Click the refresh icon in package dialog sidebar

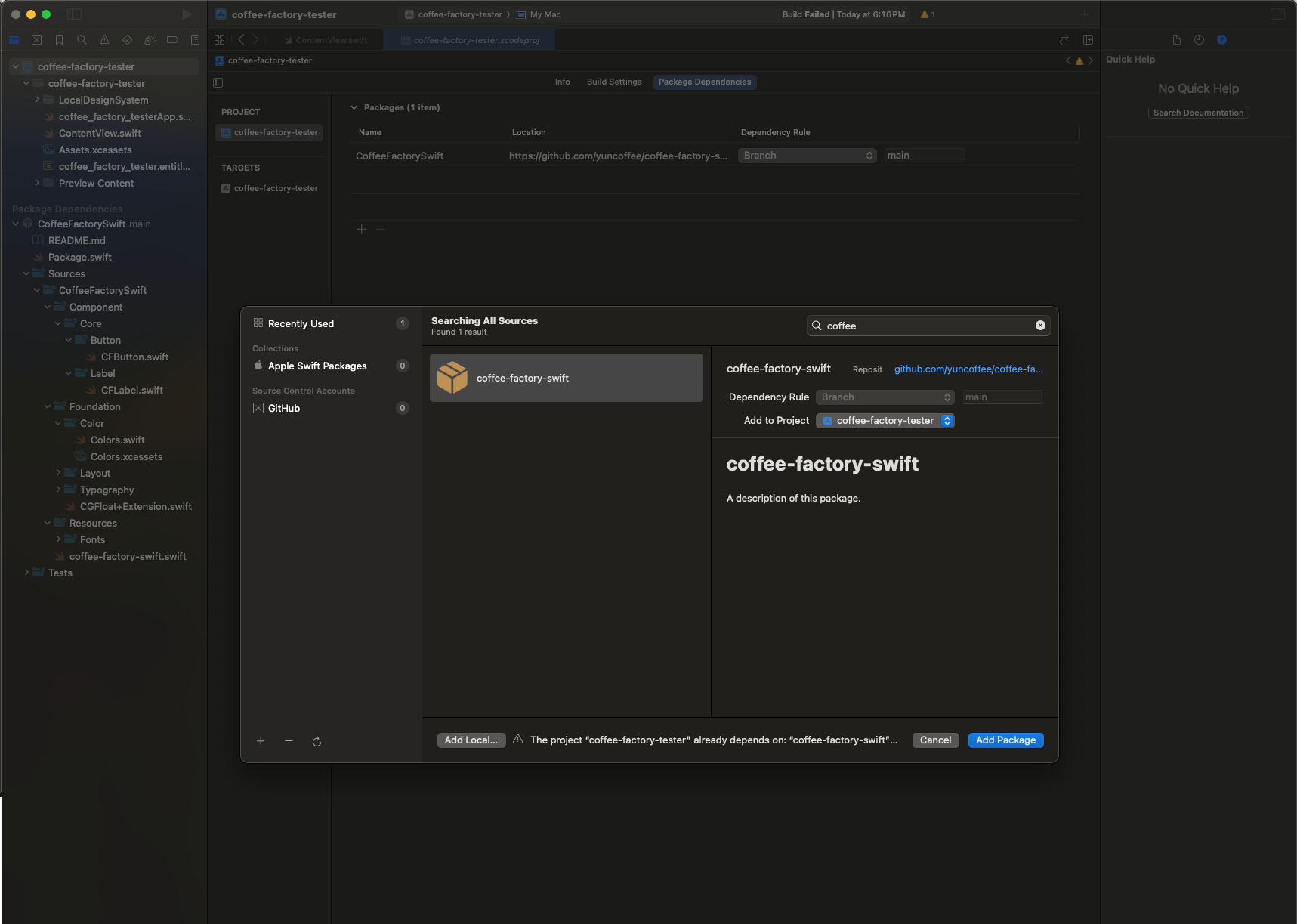pyautogui.click(x=317, y=741)
